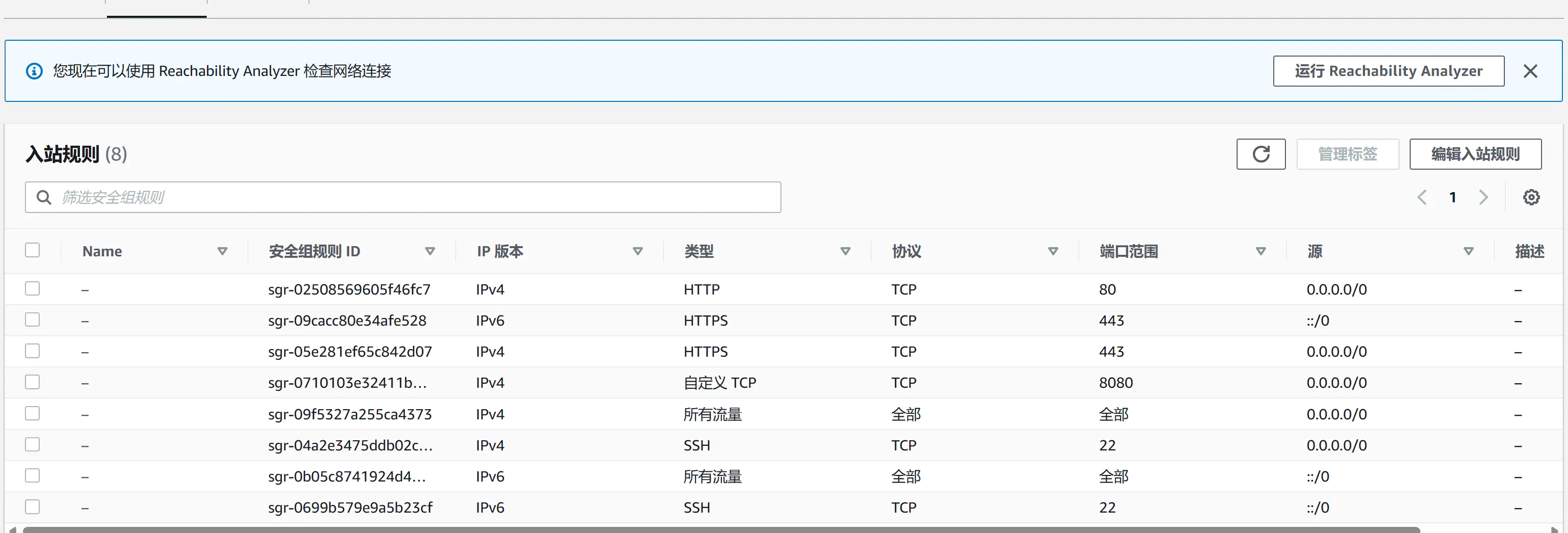Sort by 端口范围 column arrow
1568x533 pixels.
[x=1261, y=252]
